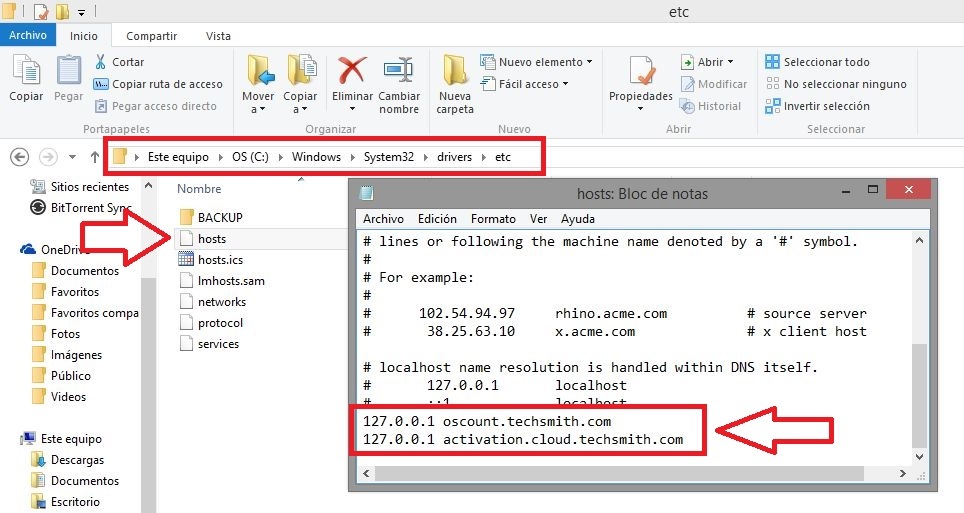
Task: Select the protocol file
Action: pos(211,322)
